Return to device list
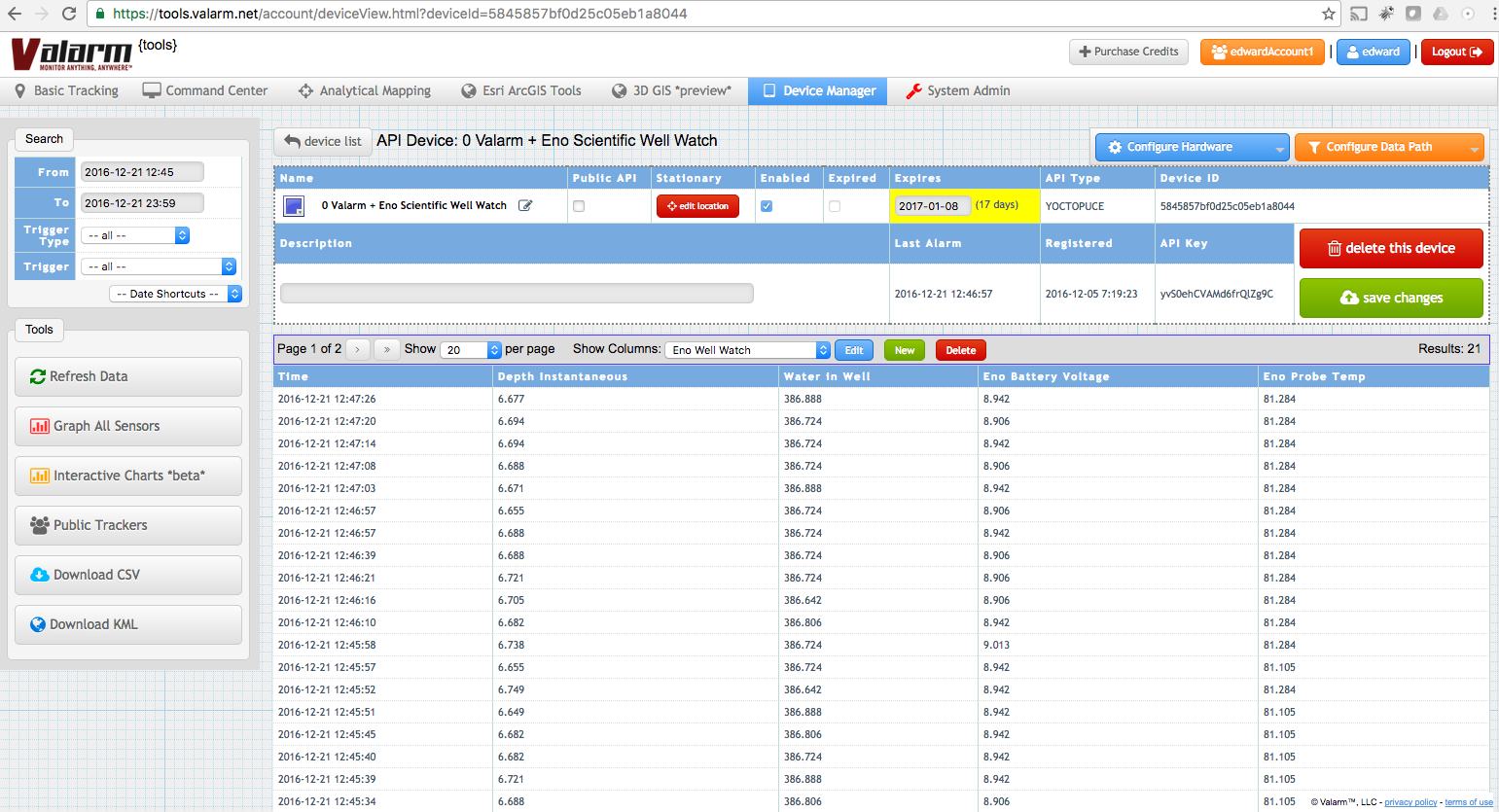 pyautogui.click(x=323, y=141)
